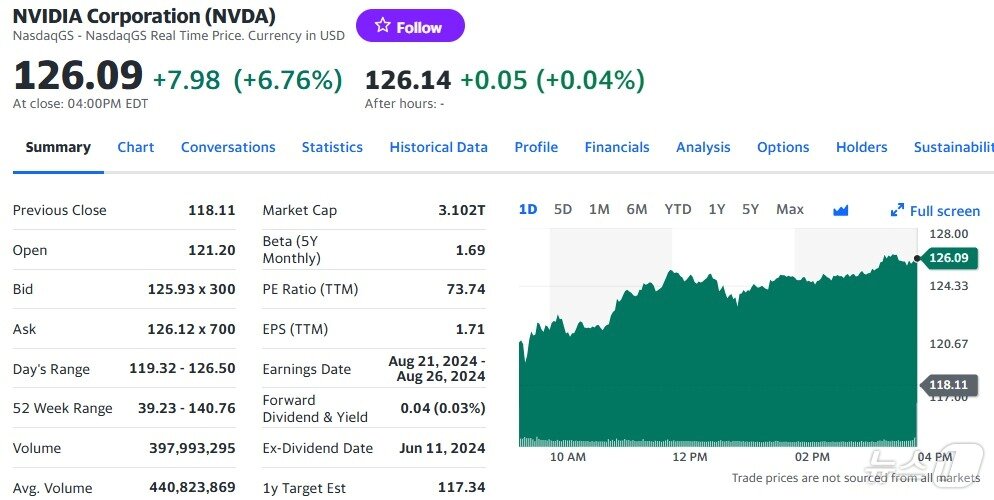This screenshot has height=500, width=994.
Task: Switch to the Holders tab
Action: pos(861,147)
